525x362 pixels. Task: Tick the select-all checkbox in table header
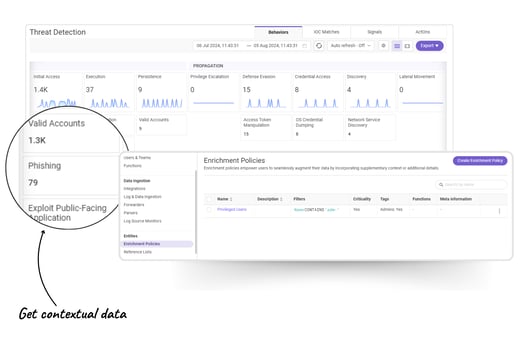(209, 199)
